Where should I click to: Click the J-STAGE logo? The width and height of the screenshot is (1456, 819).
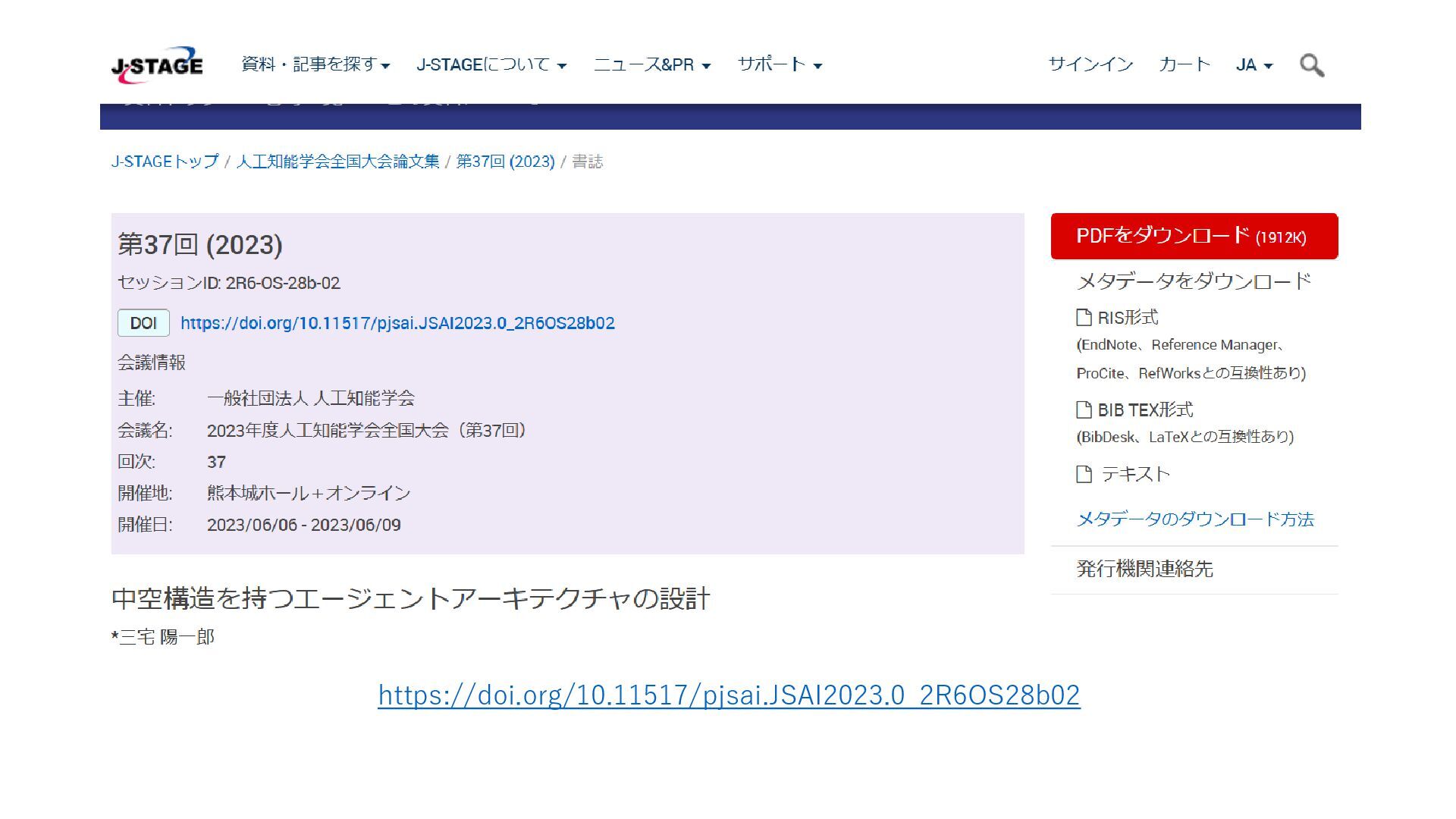157,65
